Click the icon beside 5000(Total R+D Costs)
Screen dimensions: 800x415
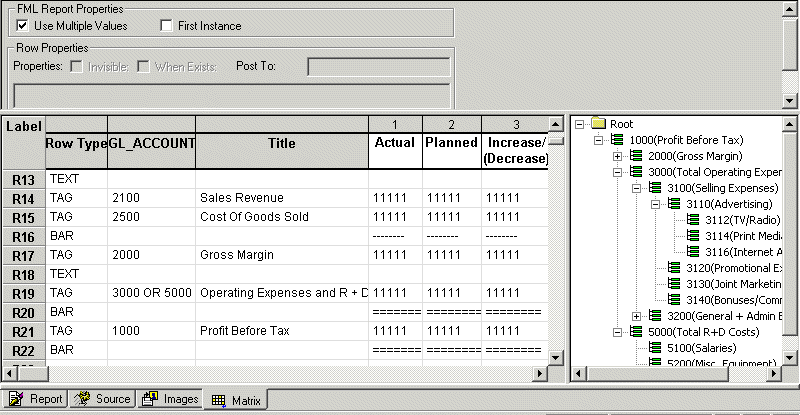click(x=636, y=331)
